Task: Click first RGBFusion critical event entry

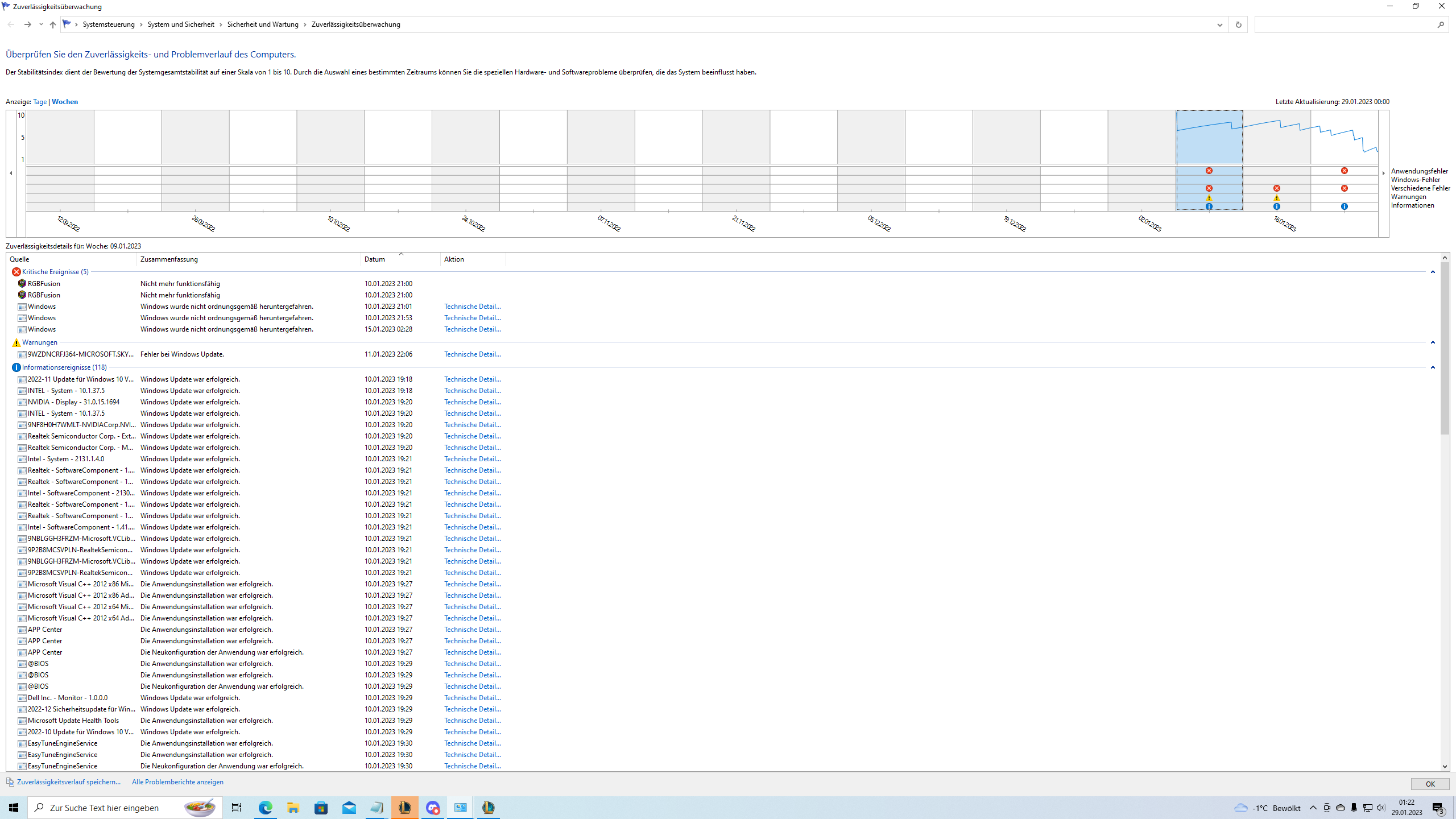Action: [x=44, y=283]
